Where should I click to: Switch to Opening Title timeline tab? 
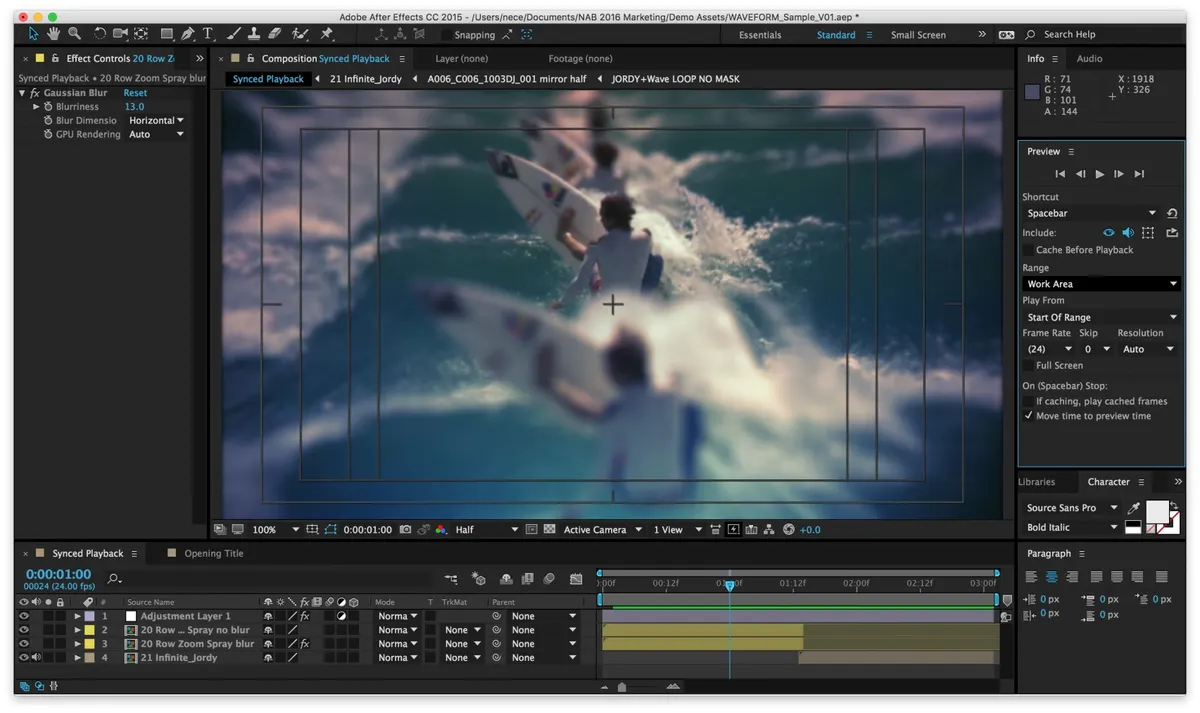tap(213, 553)
